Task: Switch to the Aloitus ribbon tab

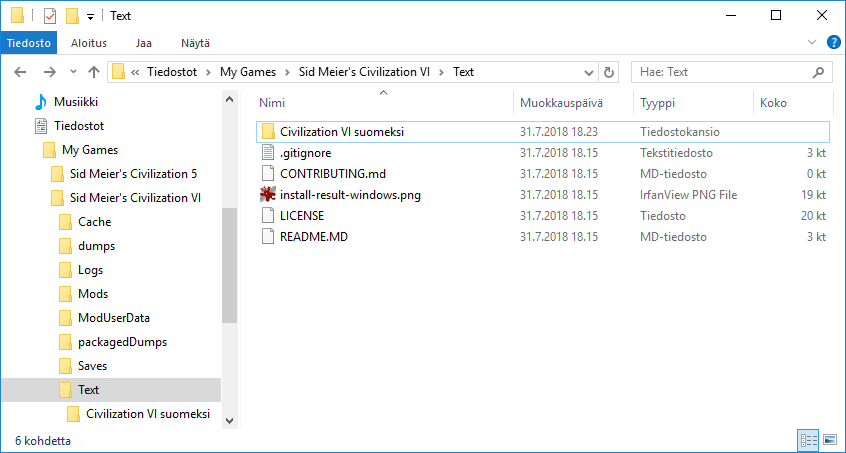Action: pos(89,44)
